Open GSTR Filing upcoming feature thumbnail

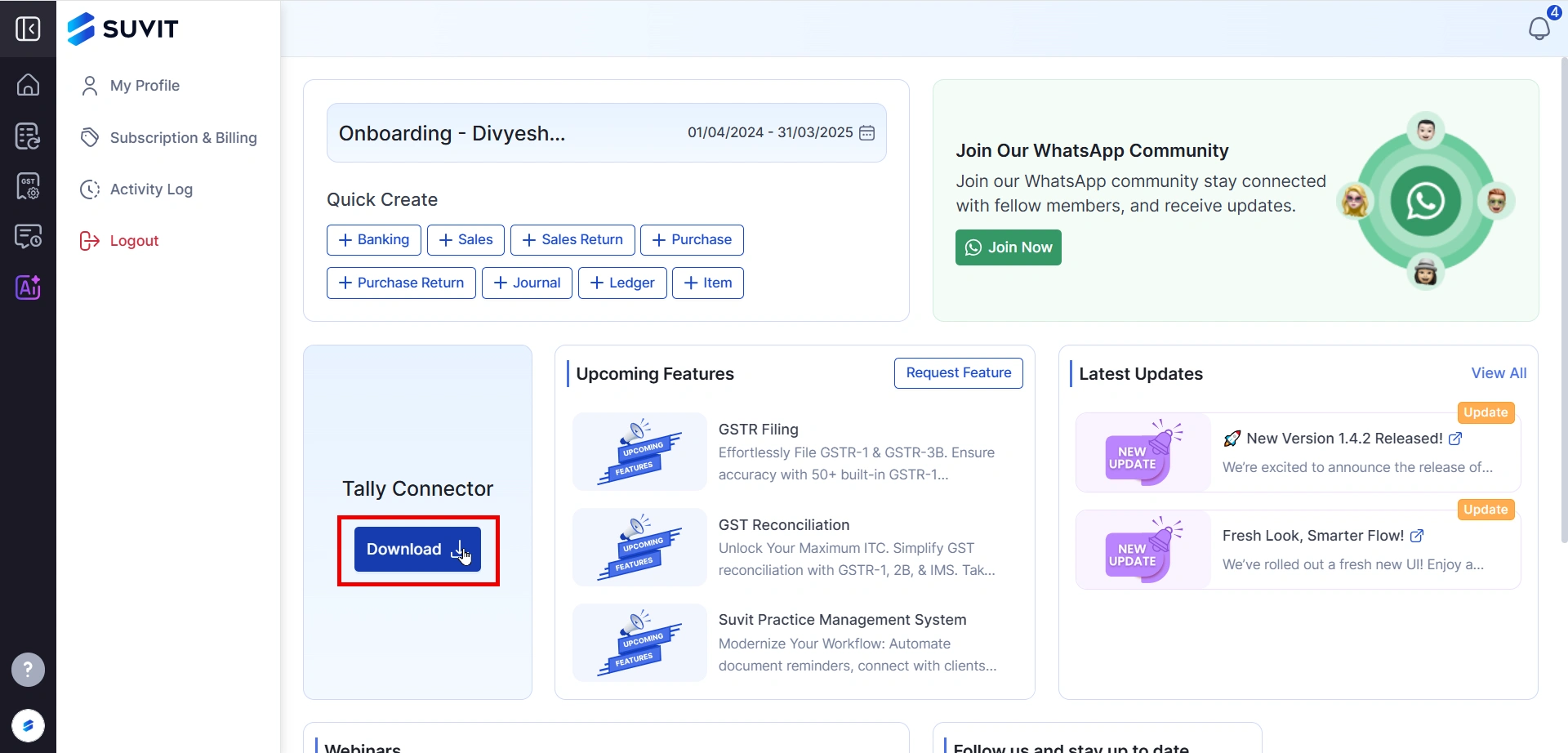click(639, 452)
